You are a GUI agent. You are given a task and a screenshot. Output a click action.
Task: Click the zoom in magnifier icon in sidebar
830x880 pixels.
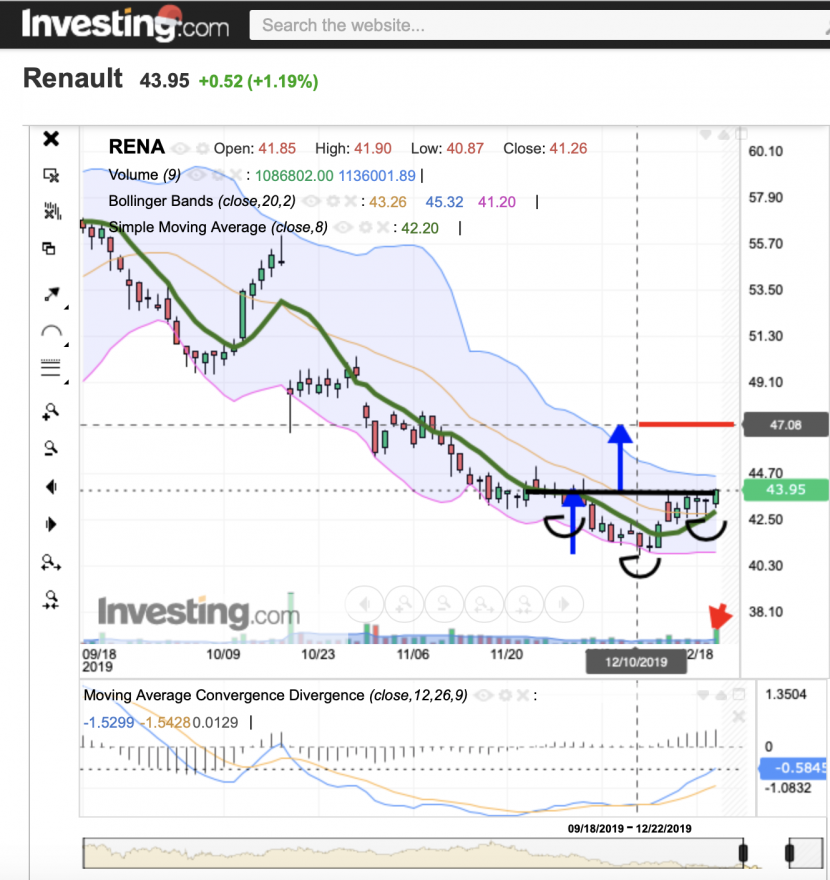tap(51, 412)
